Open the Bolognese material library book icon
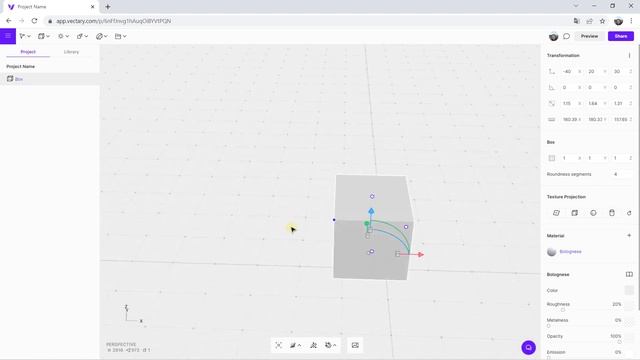This screenshot has height=360, width=640. coord(629,275)
